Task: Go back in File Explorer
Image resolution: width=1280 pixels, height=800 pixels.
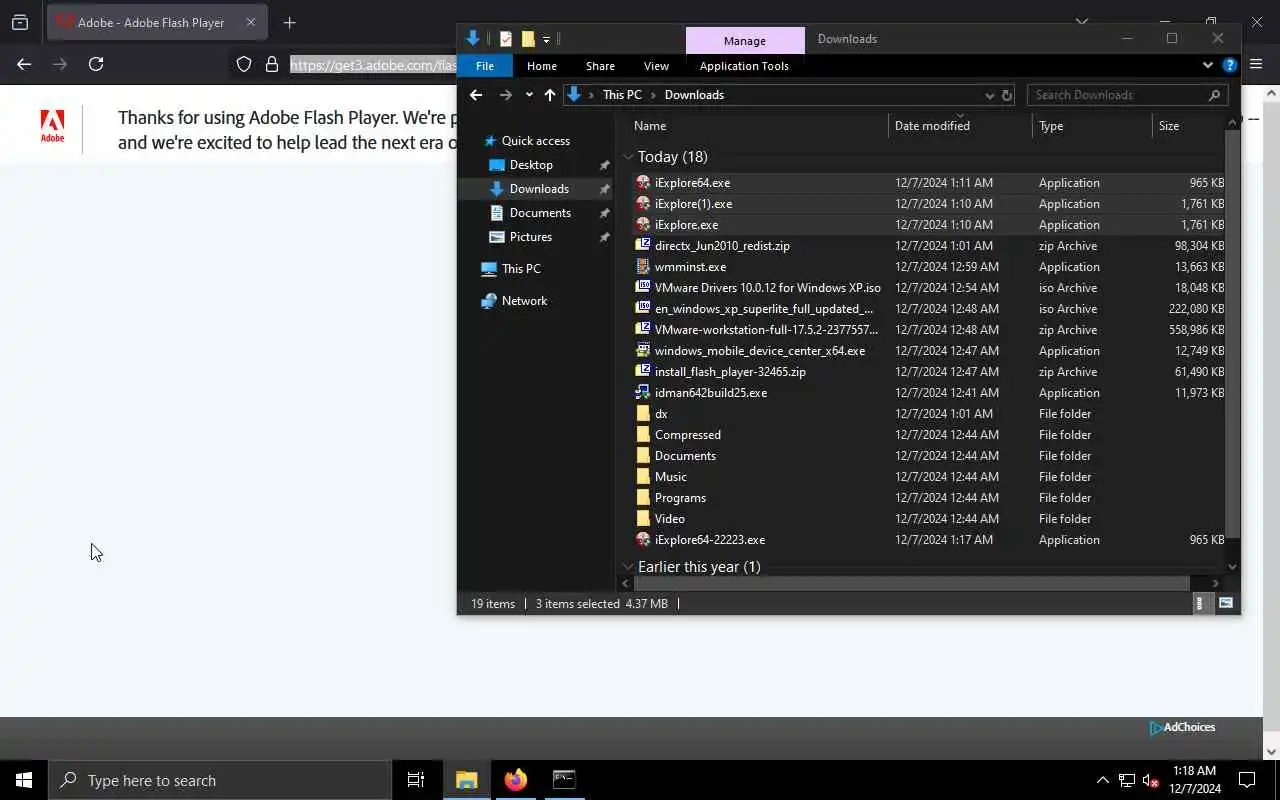Action: click(x=476, y=95)
